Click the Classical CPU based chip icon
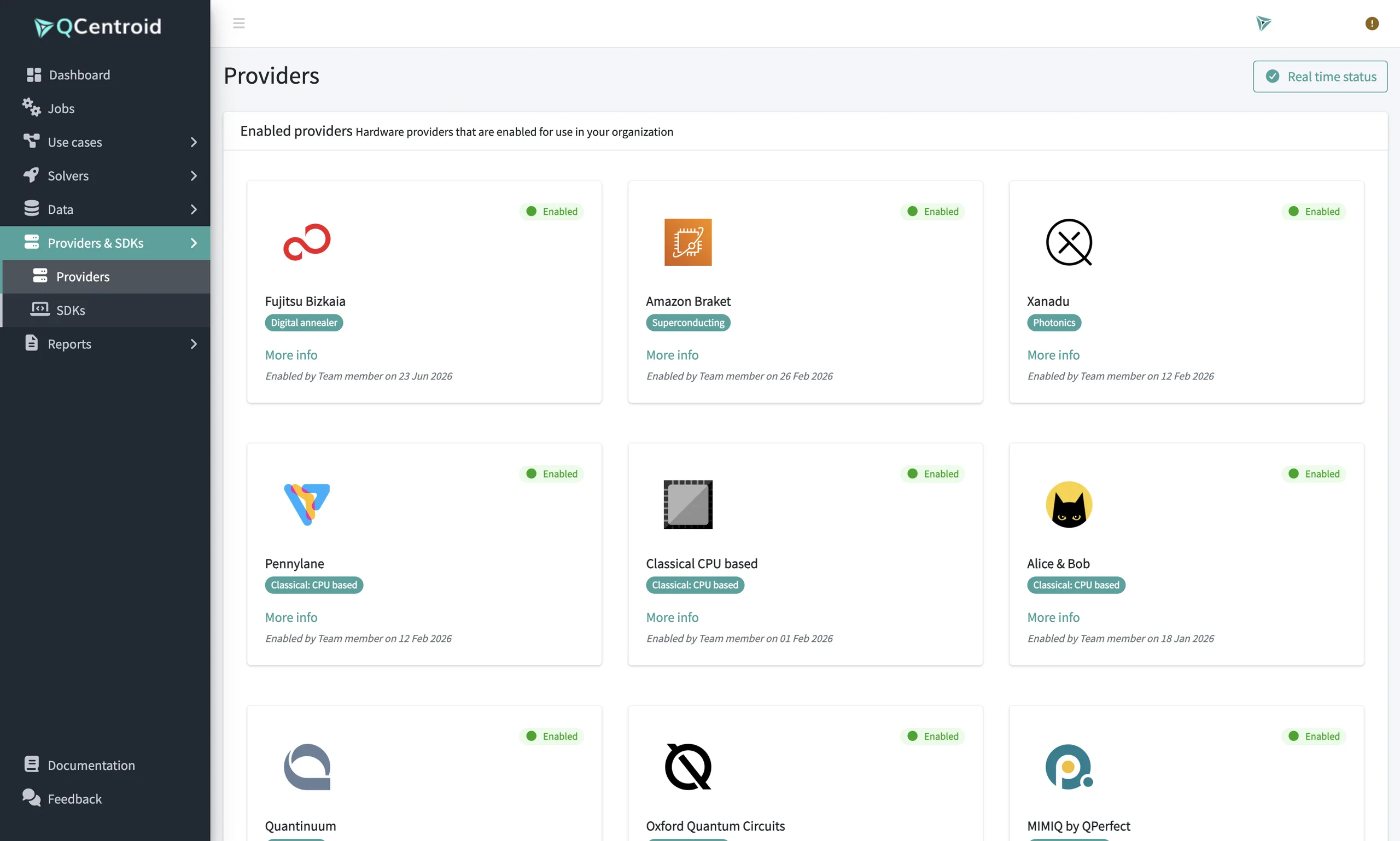This screenshot has width=1400, height=841. [x=687, y=504]
